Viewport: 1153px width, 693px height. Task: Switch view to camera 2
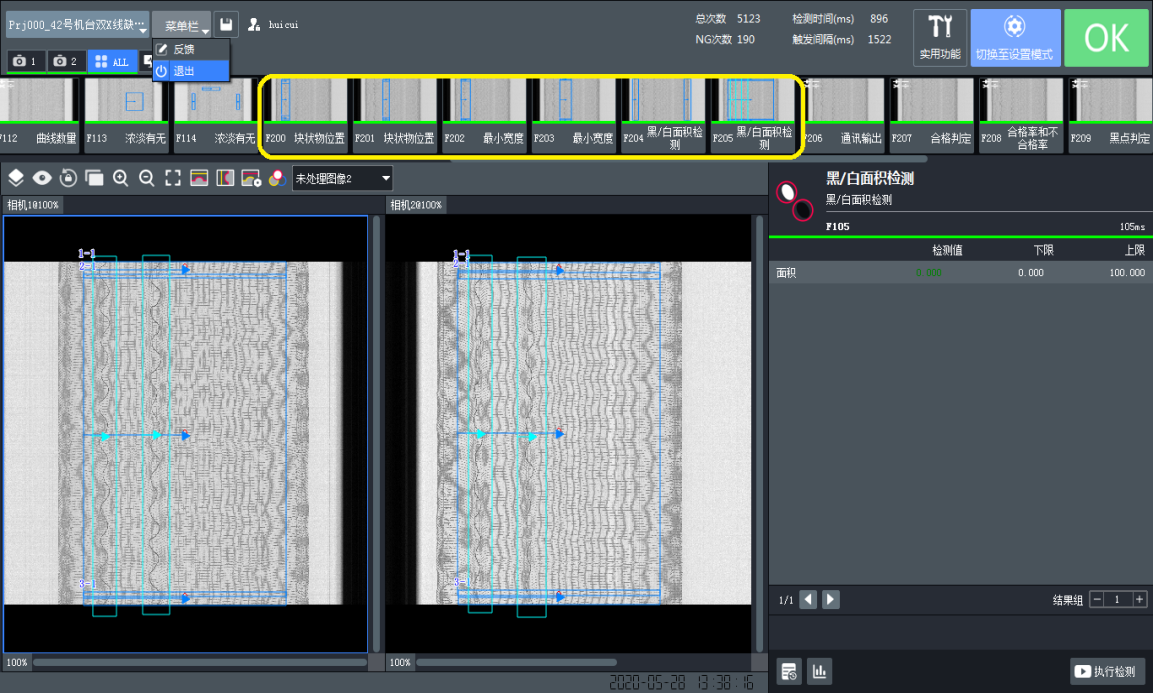coord(66,62)
